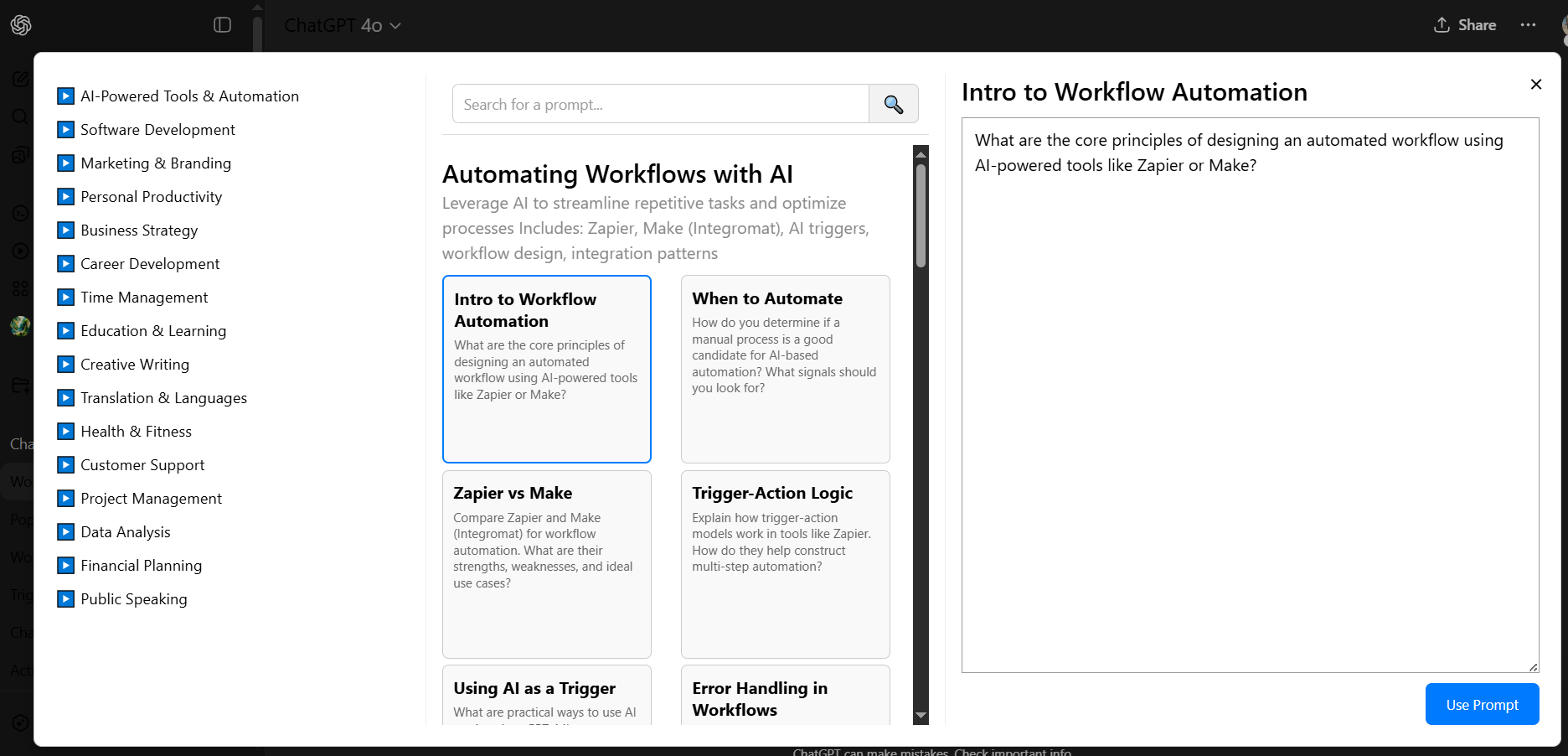
Task: Open the settings icon at the sidebar bottom
Action: [20, 722]
